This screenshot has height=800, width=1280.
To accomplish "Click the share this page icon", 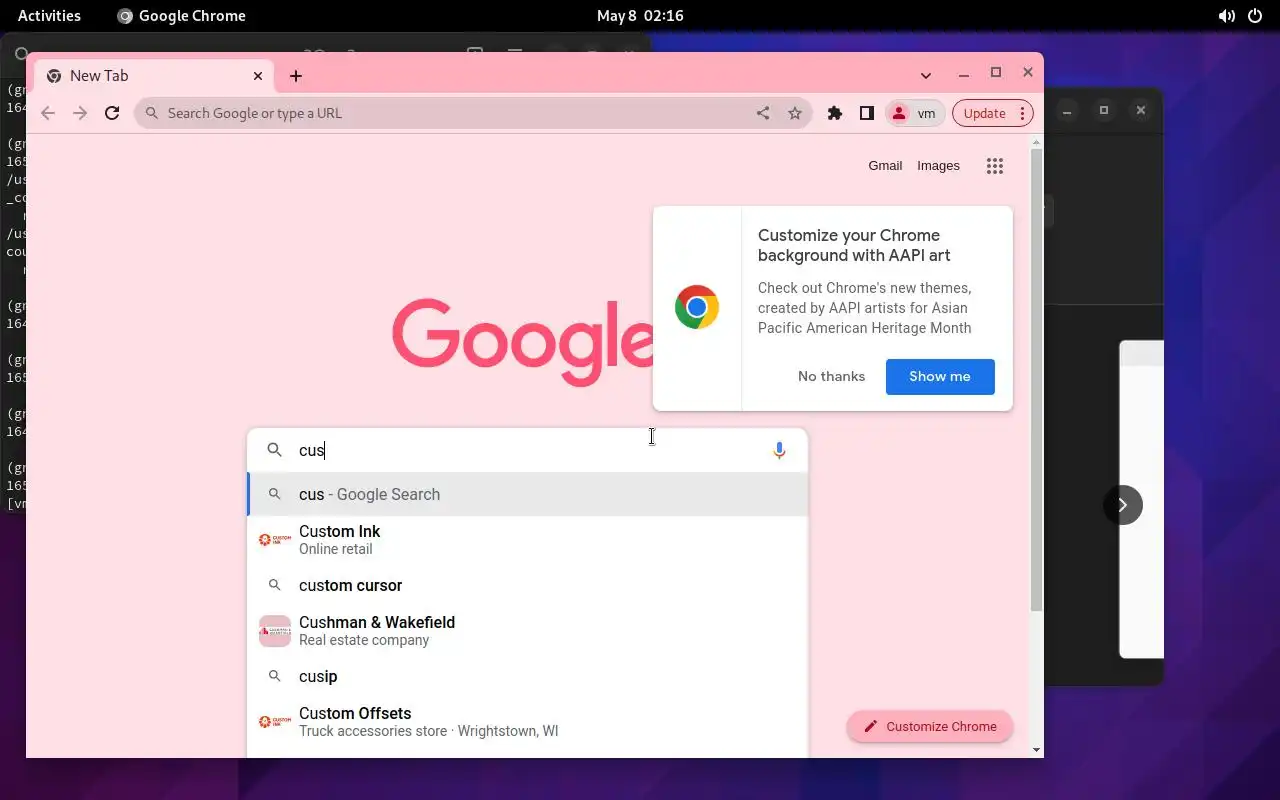I will (x=763, y=113).
